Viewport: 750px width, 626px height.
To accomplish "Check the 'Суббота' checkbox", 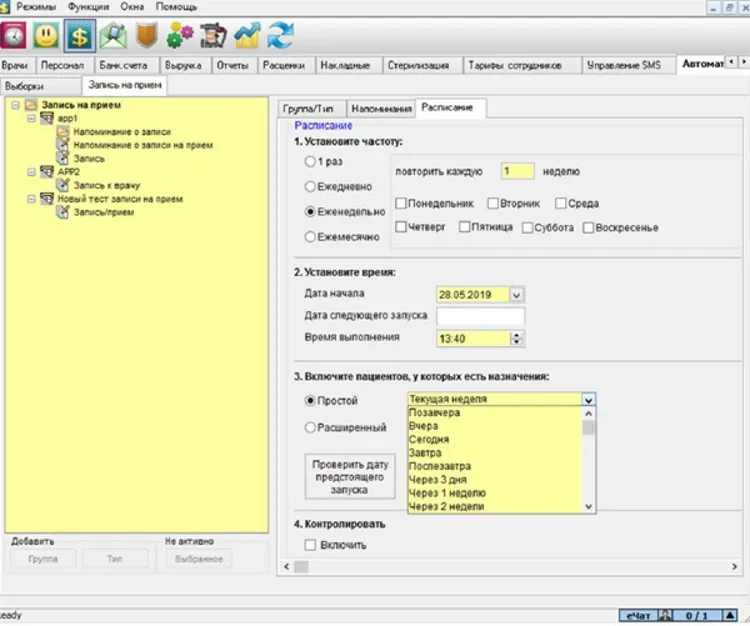I will tap(527, 228).
